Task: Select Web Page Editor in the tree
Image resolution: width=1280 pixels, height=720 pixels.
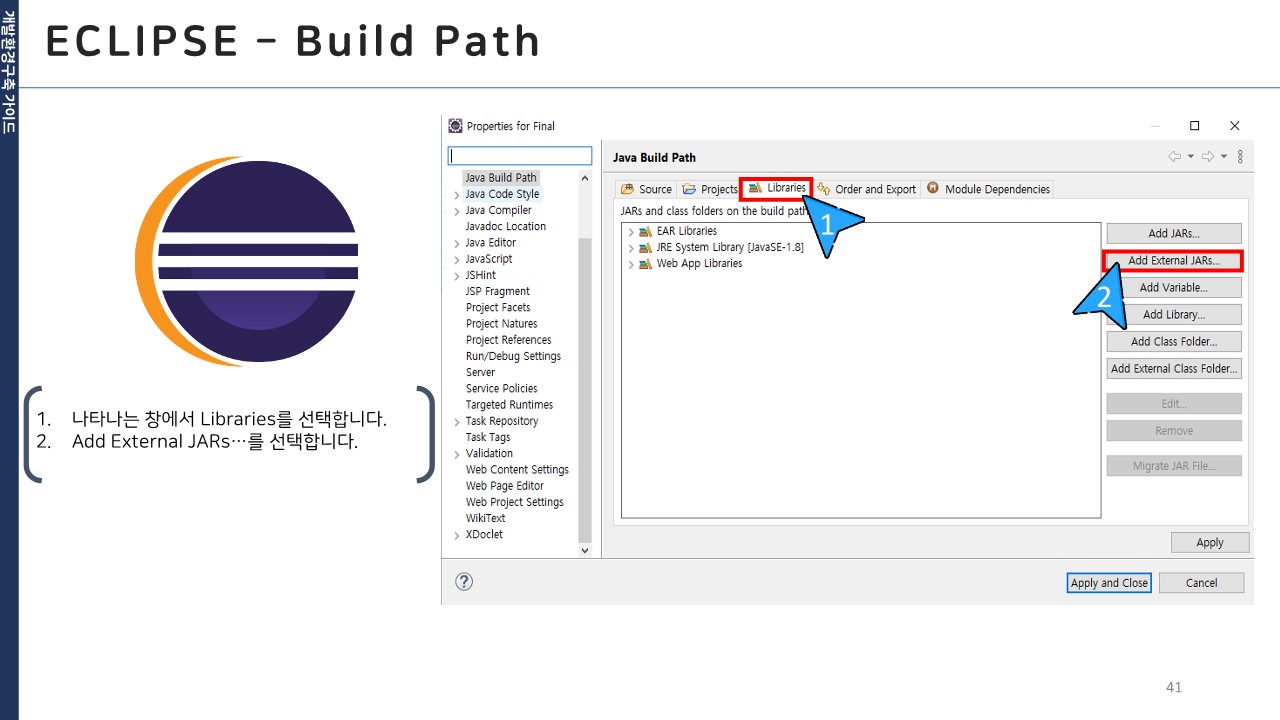Action: [505, 486]
